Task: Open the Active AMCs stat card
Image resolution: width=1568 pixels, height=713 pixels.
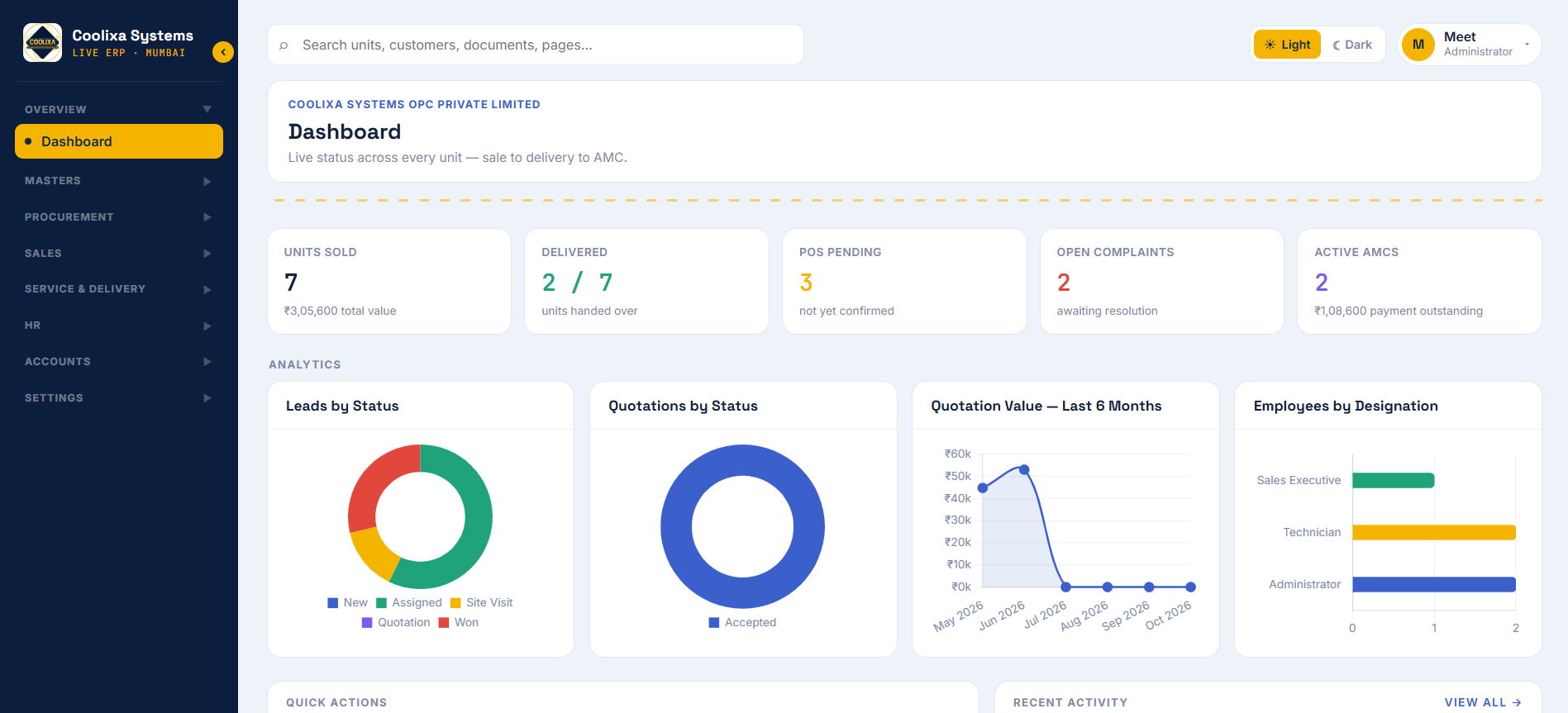Action: coord(1419,282)
